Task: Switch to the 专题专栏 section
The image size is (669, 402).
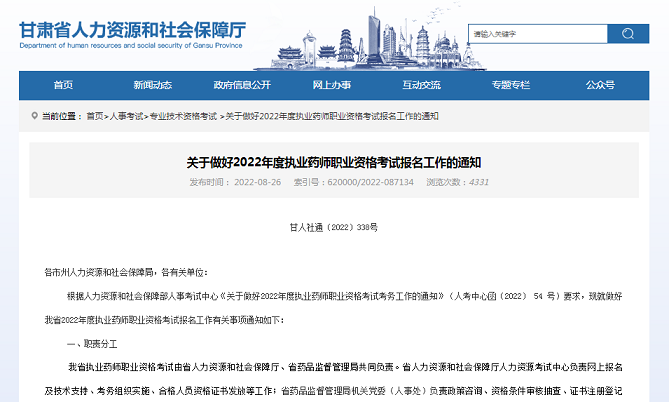Action: (x=510, y=85)
